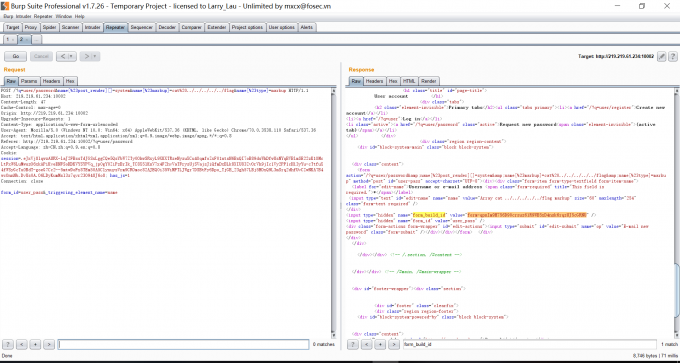The image size is (680, 363).
Task: Switch to the Extender tab
Action: coord(216,27)
